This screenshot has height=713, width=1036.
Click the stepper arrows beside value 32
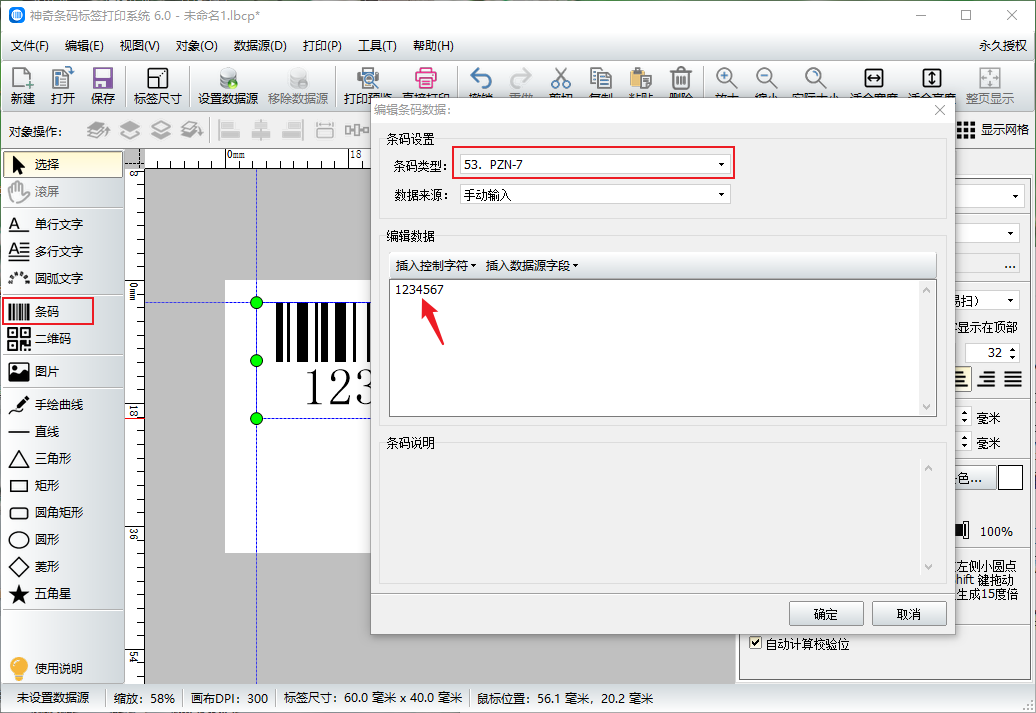[1012, 353]
